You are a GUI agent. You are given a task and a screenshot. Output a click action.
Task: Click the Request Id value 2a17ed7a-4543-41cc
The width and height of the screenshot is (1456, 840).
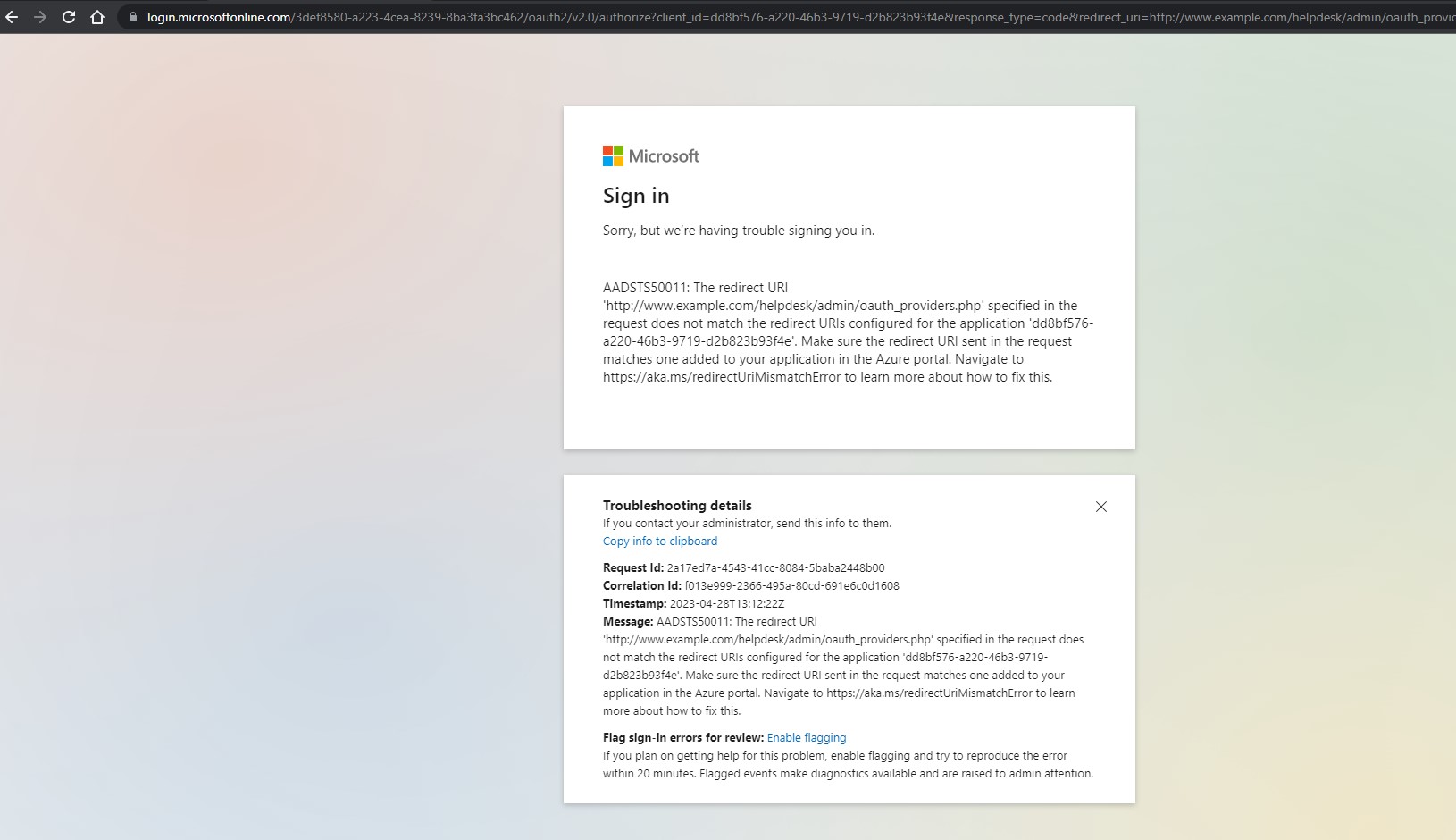[775, 568]
